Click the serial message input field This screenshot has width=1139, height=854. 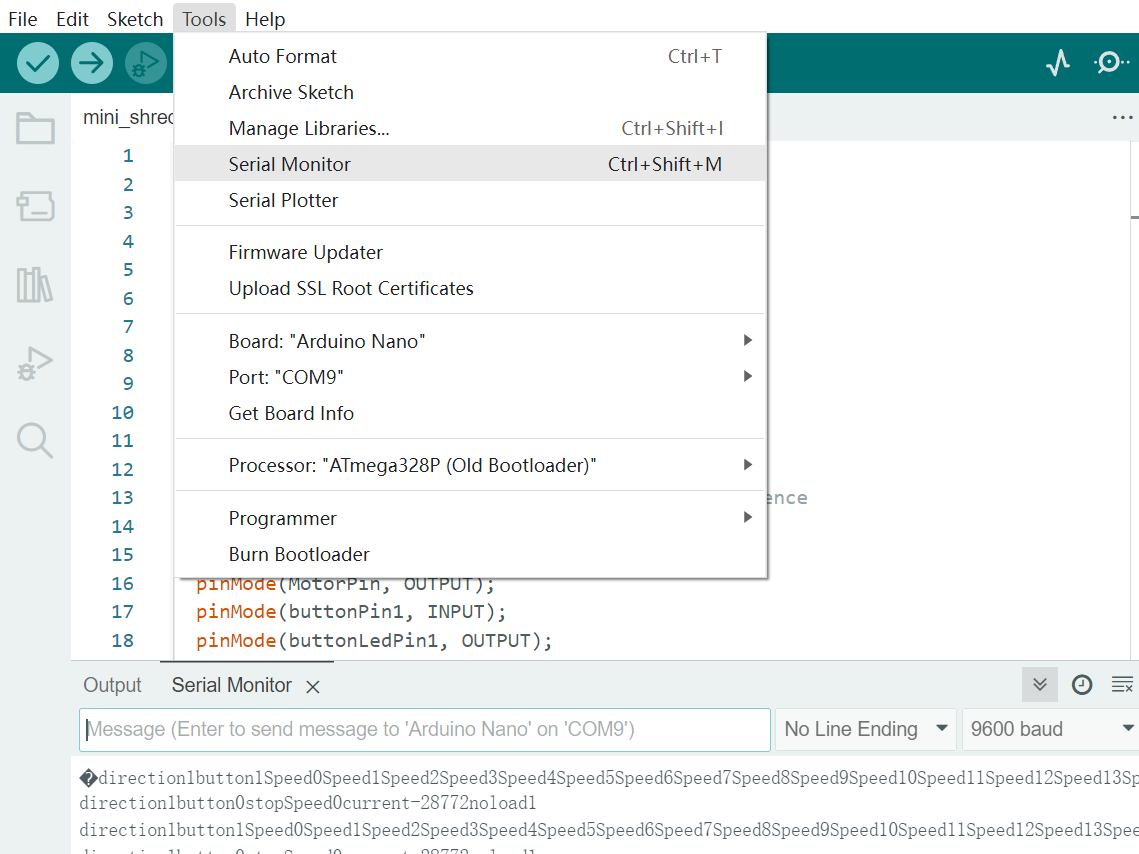point(425,729)
